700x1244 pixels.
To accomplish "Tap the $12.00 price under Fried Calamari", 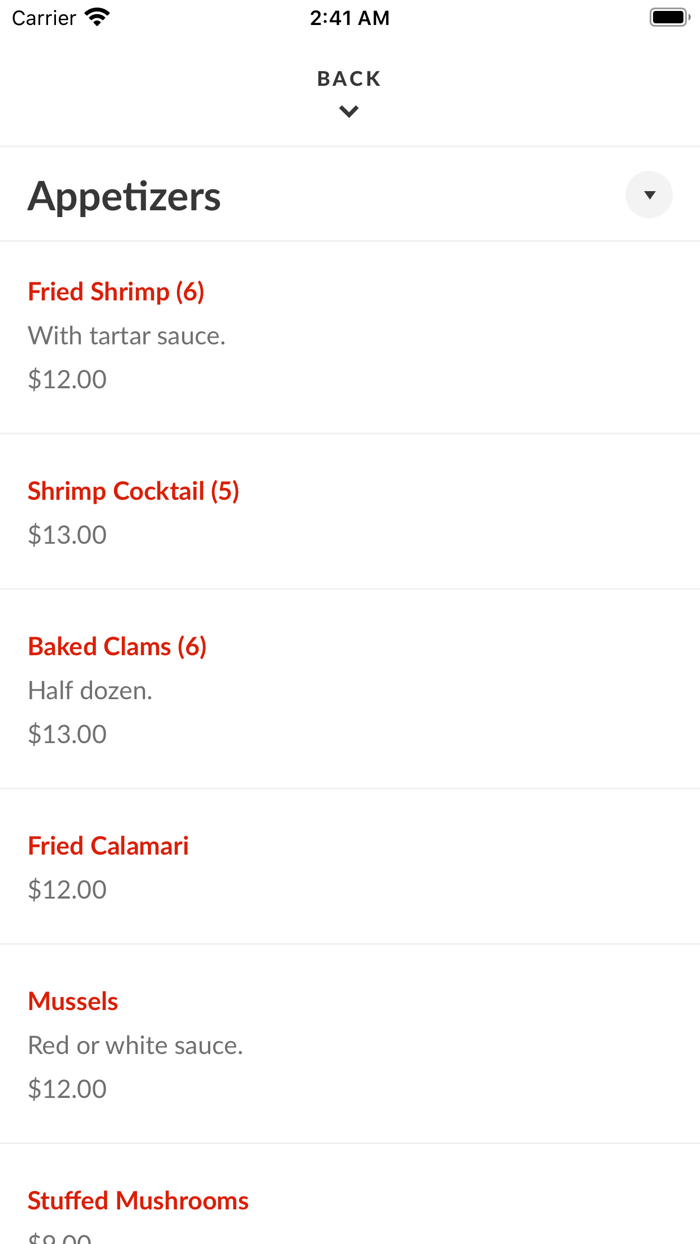I will pos(67,890).
